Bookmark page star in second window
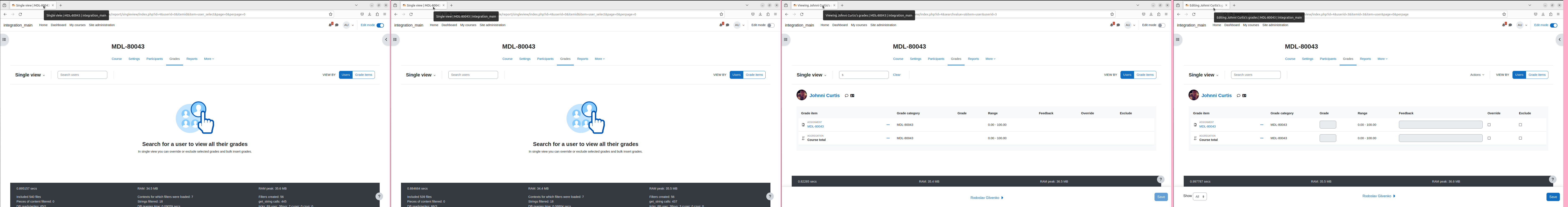The image size is (1568, 207). click(721, 14)
